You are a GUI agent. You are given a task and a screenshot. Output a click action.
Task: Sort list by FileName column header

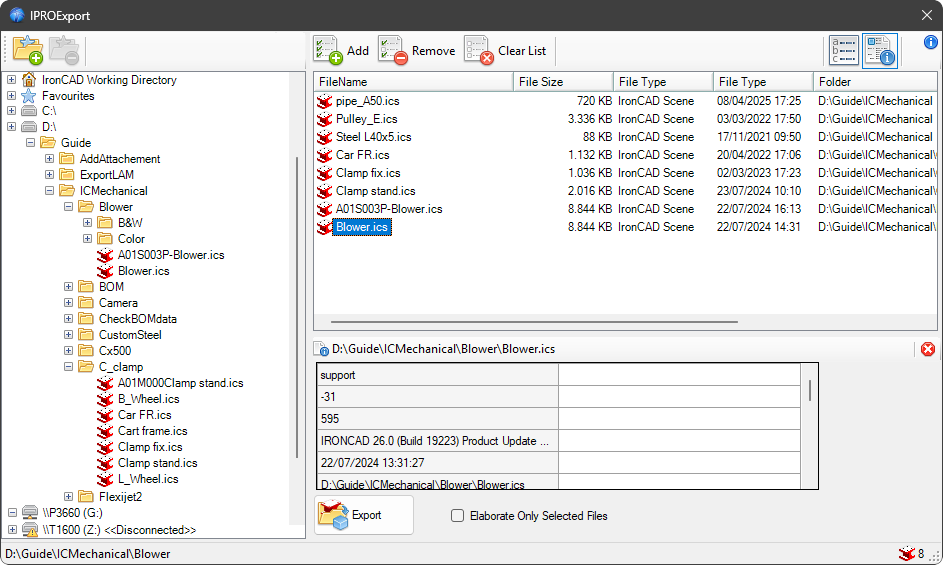(413, 82)
